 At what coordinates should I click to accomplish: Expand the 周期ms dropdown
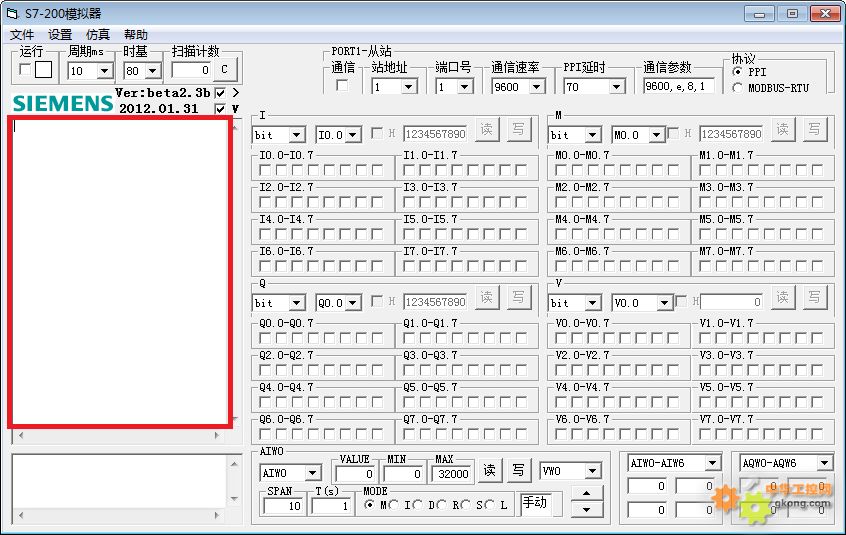pos(105,71)
